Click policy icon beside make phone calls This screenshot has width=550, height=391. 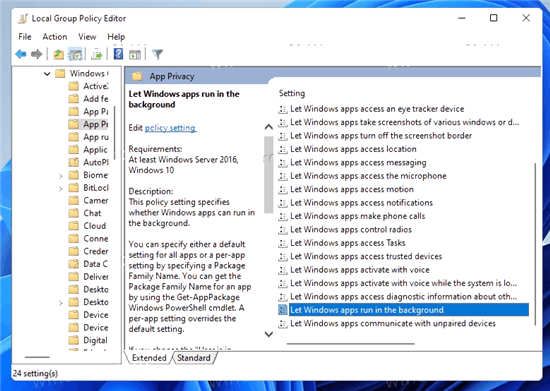click(x=283, y=216)
